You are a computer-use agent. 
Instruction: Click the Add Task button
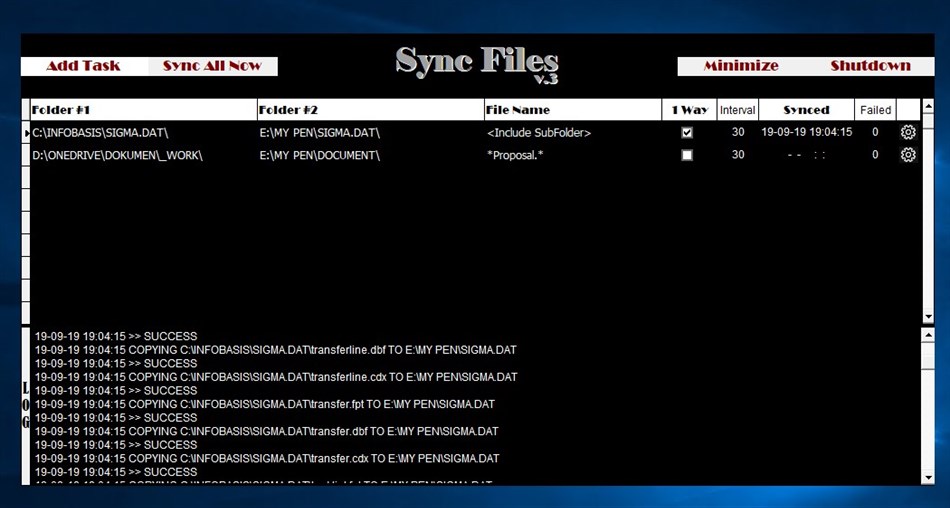(x=84, y=66)
